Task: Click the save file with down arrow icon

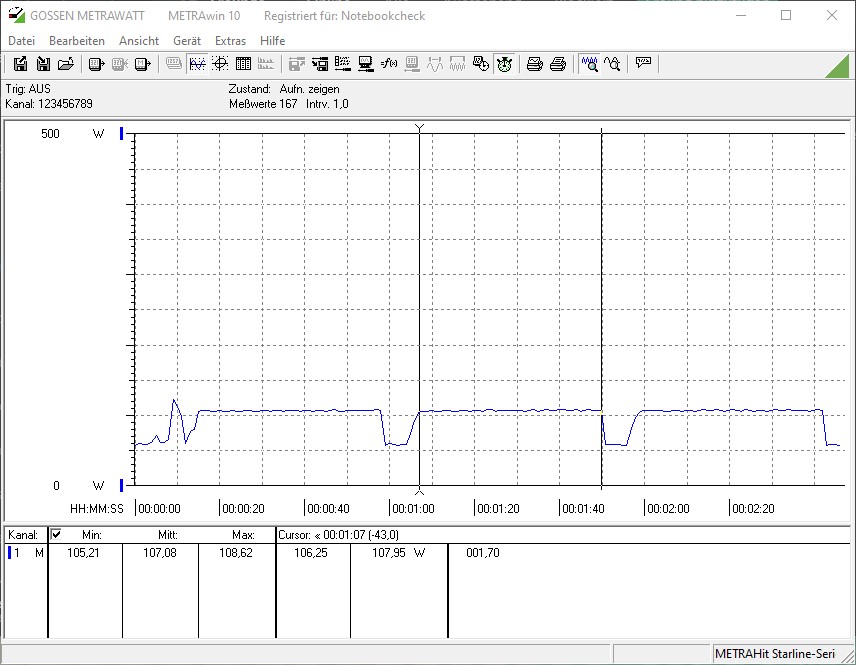Action: pyautogui.click(x=43, y=64)
